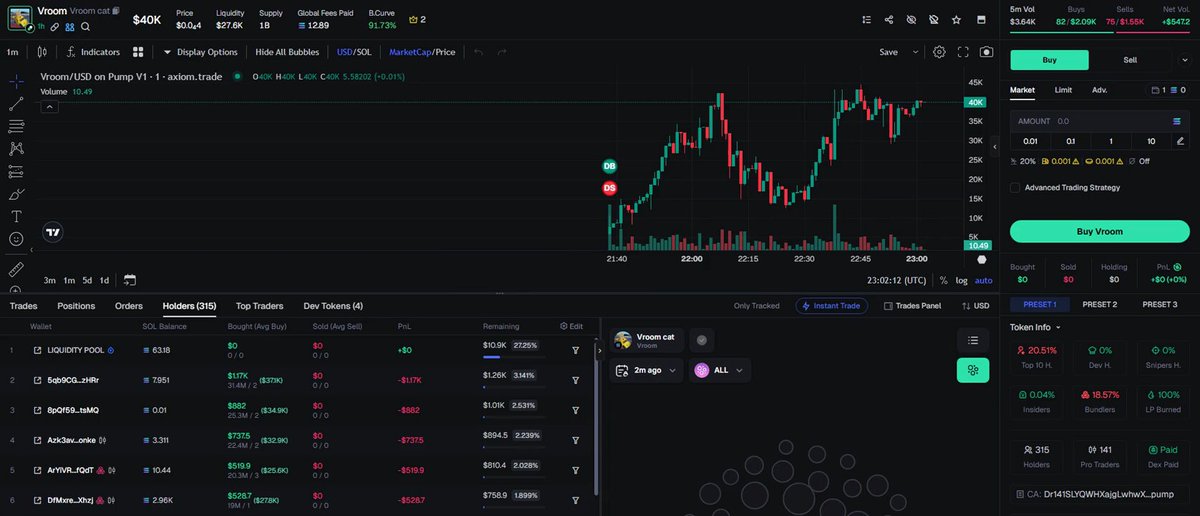
Task: Select the Text annotation tool
Action: pyautogui.click(x=16, y=216)
